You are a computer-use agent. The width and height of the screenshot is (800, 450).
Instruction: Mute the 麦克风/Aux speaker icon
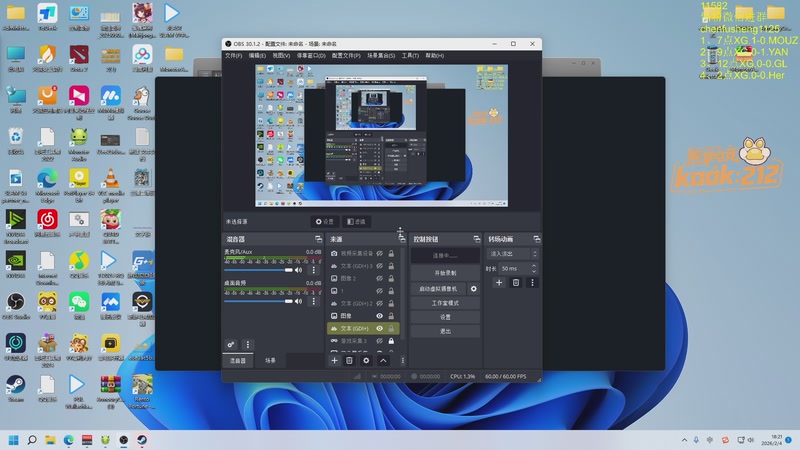click(x=297, y=270)
